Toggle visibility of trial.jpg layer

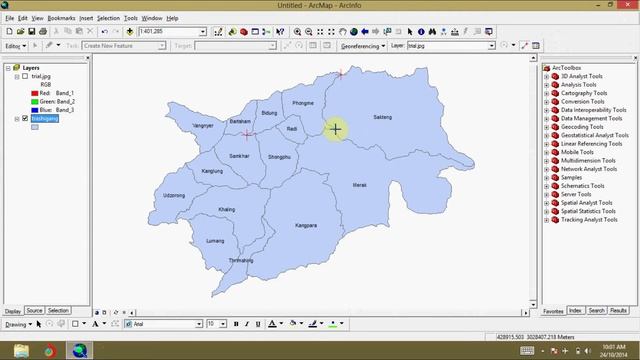25,76
